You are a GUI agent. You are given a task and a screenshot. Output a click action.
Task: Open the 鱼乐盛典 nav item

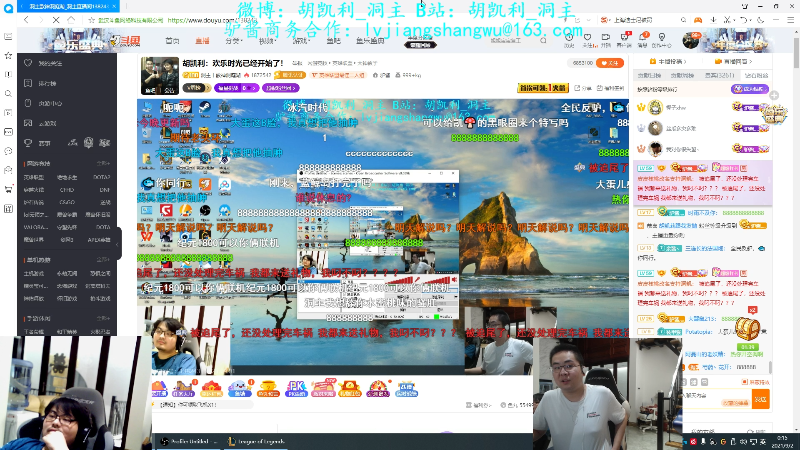click(x=370, y=41)
